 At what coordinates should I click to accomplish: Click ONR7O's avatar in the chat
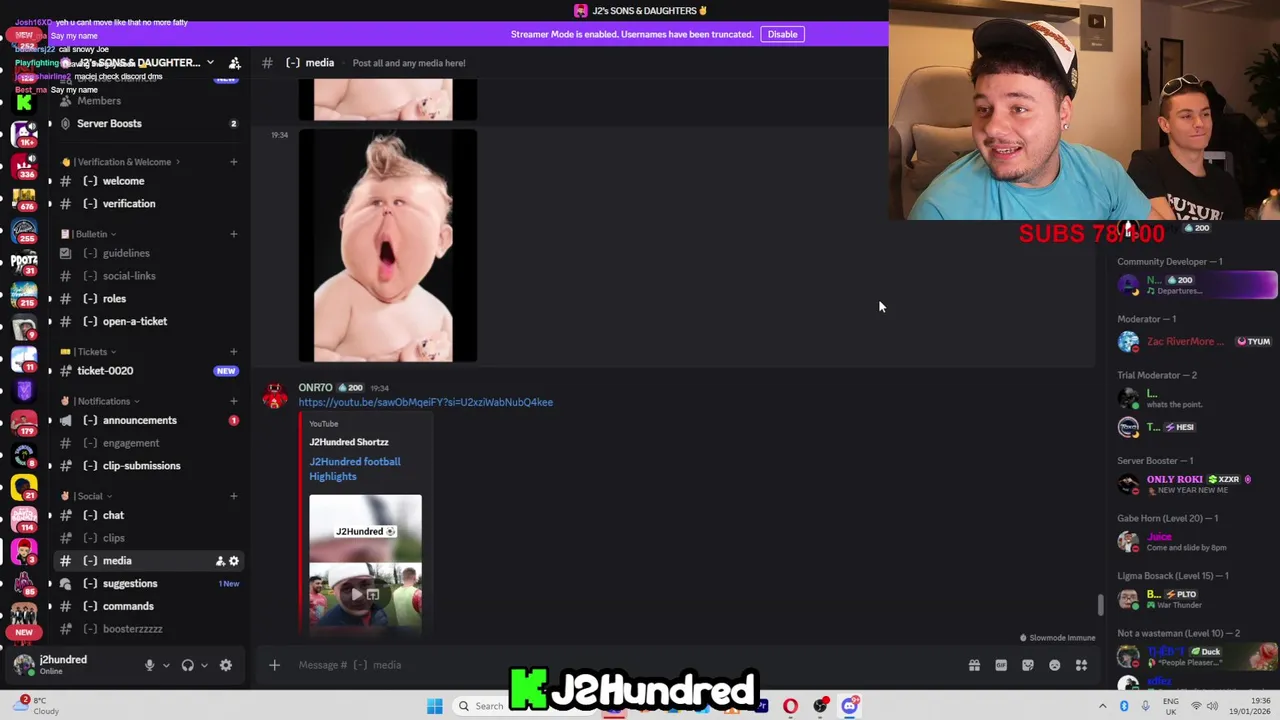point(274,397)
